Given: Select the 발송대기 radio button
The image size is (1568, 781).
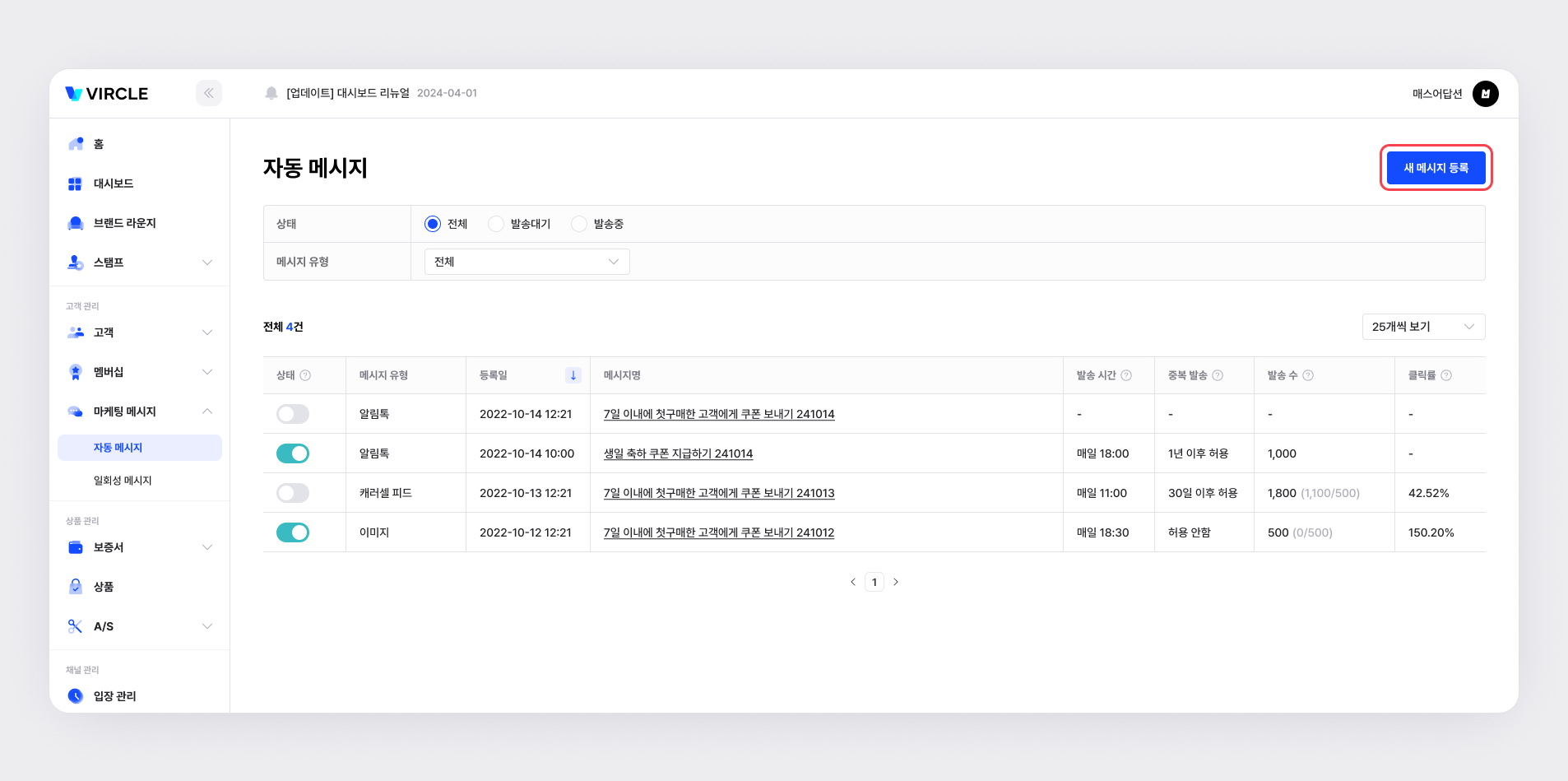Looking at the screenshot, I should coord(496,224).
